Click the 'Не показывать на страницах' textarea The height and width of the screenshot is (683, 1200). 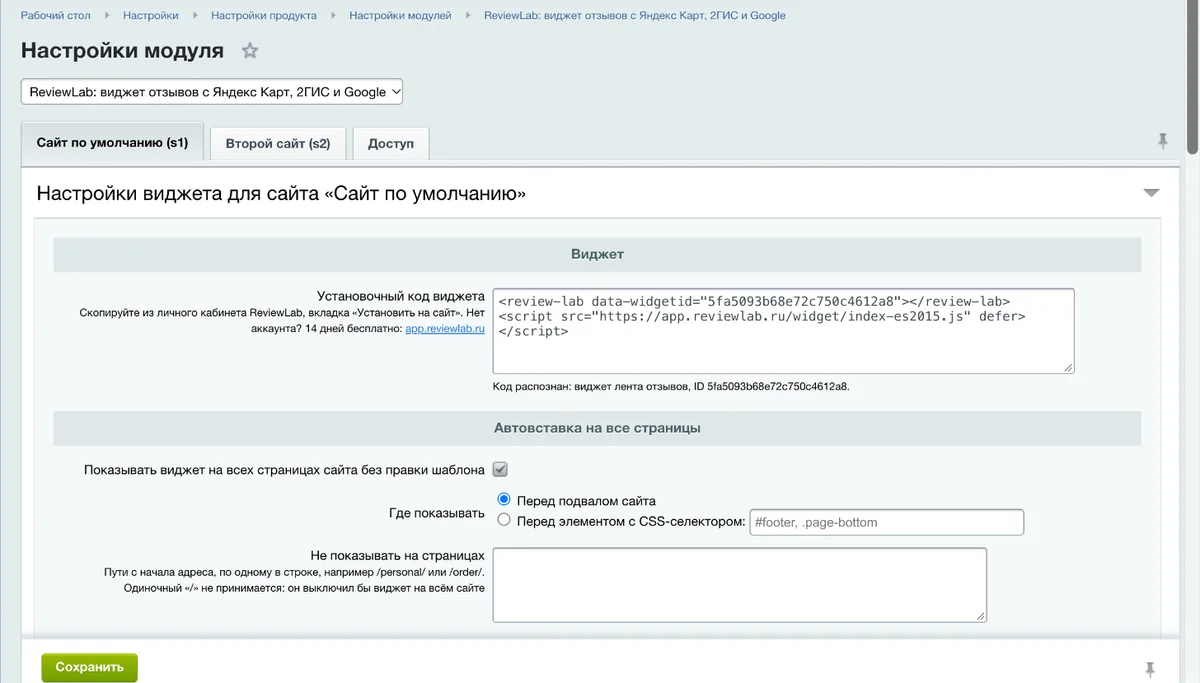click(x=740, y=585)
